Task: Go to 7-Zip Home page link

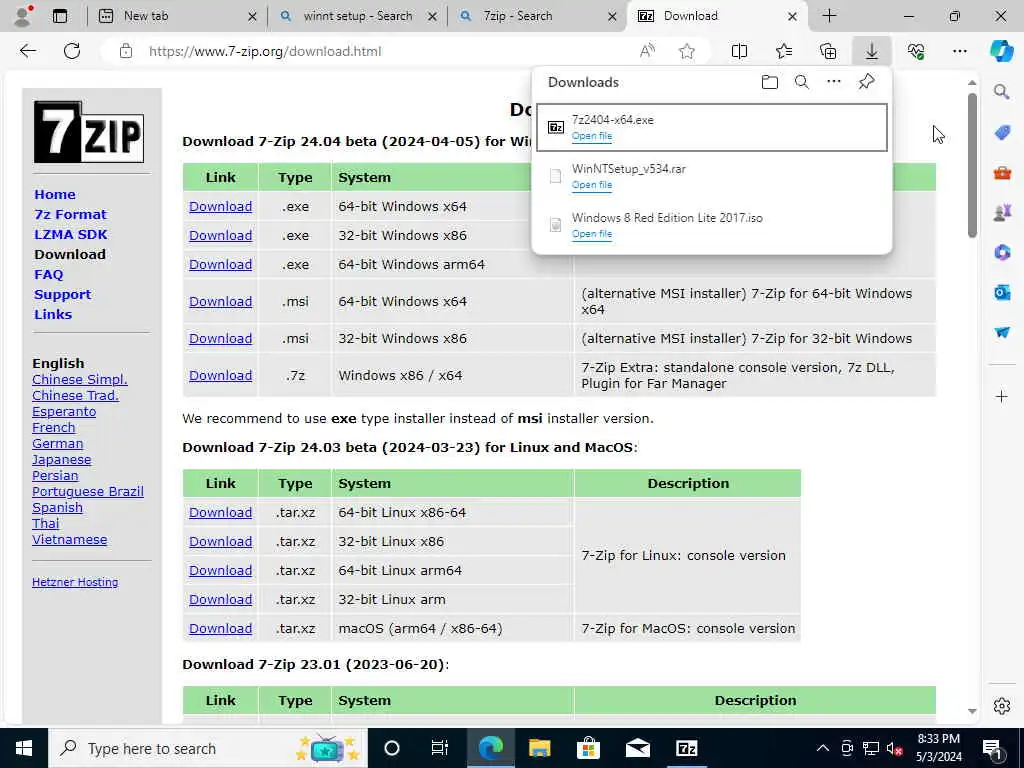Action: (55, 195)
